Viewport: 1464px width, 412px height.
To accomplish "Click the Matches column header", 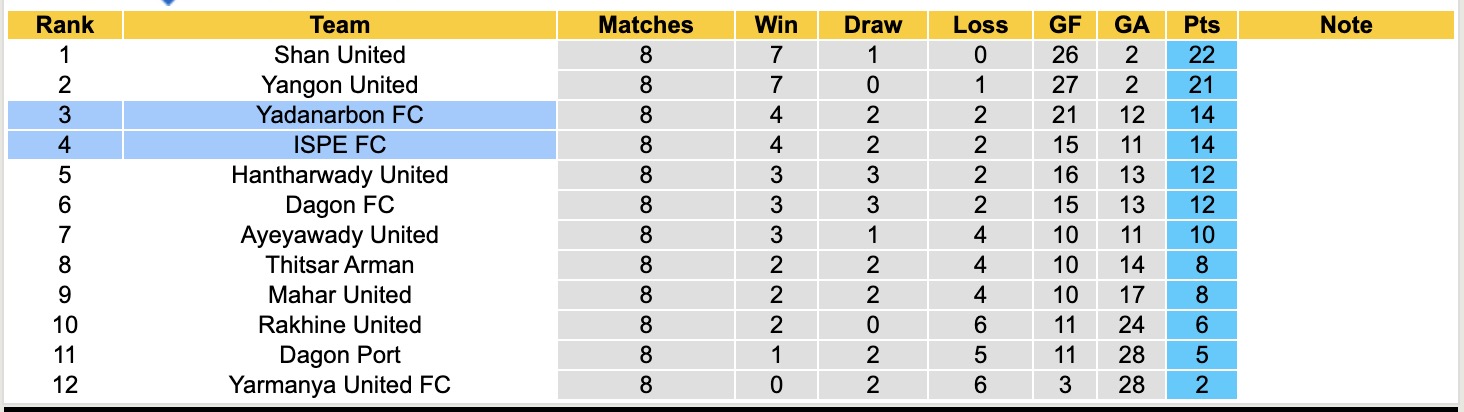I will click(645, 25).
